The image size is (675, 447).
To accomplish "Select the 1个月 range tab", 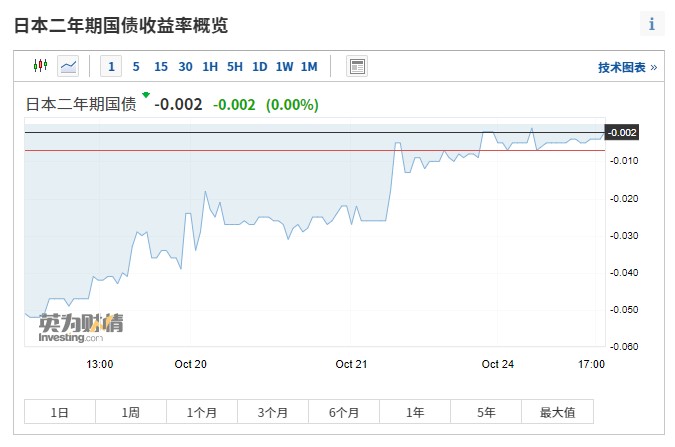I will click(x=202, y=412).
